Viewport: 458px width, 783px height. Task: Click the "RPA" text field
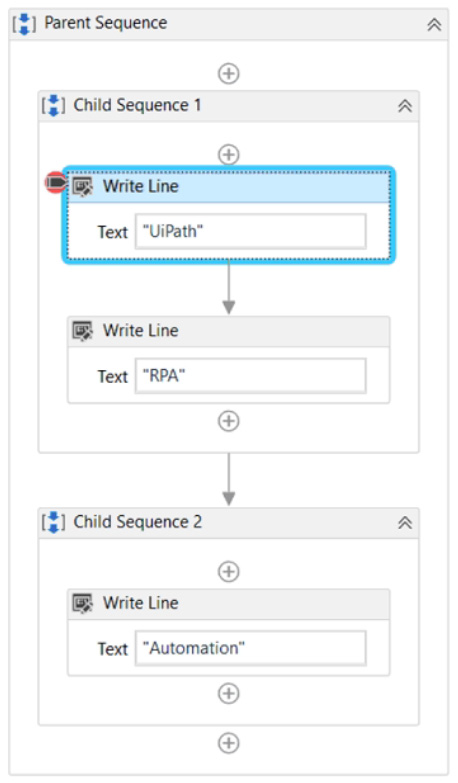[x=251, y=376]
